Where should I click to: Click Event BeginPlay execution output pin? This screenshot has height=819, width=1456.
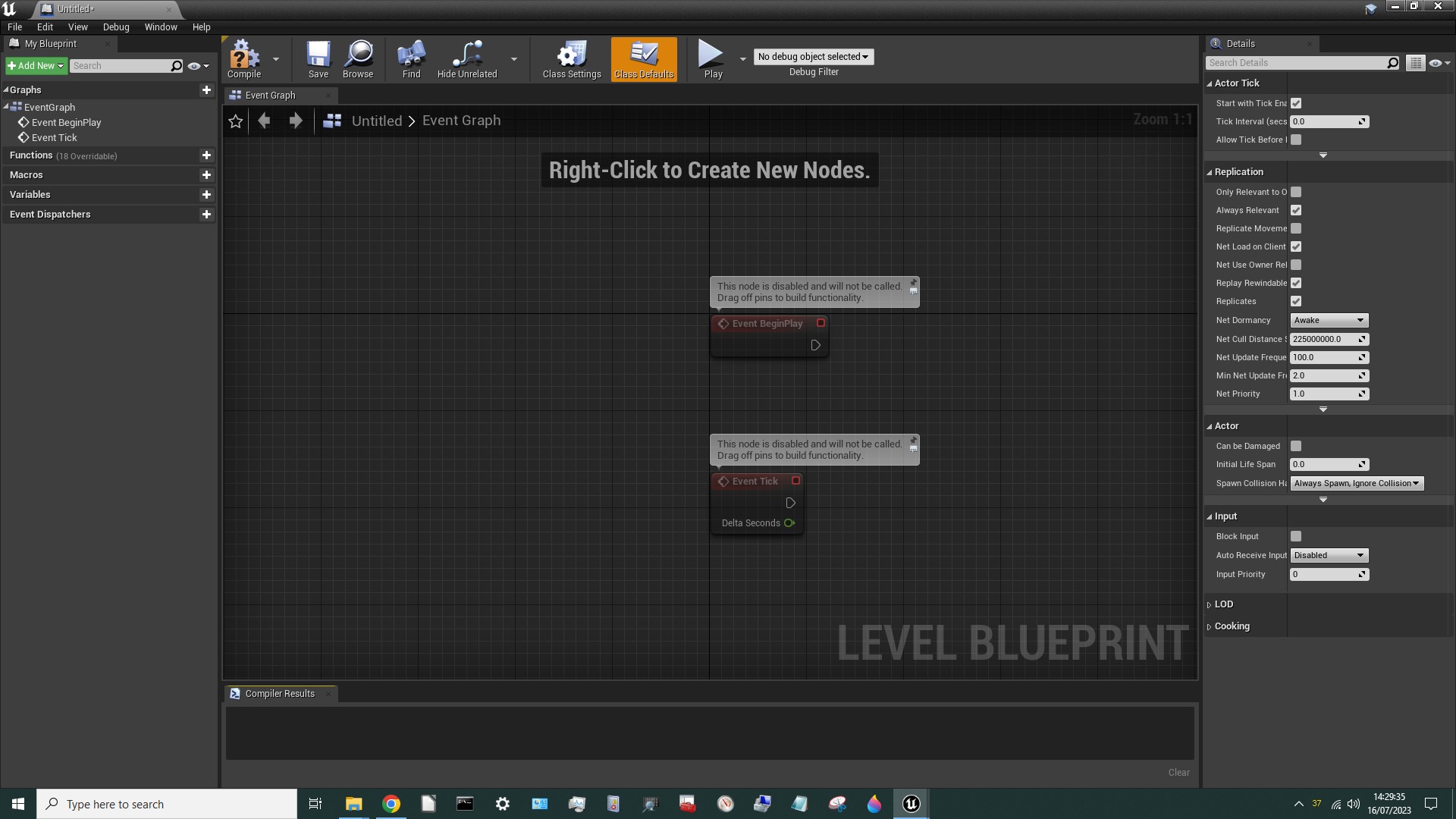[x=815, y=345]
